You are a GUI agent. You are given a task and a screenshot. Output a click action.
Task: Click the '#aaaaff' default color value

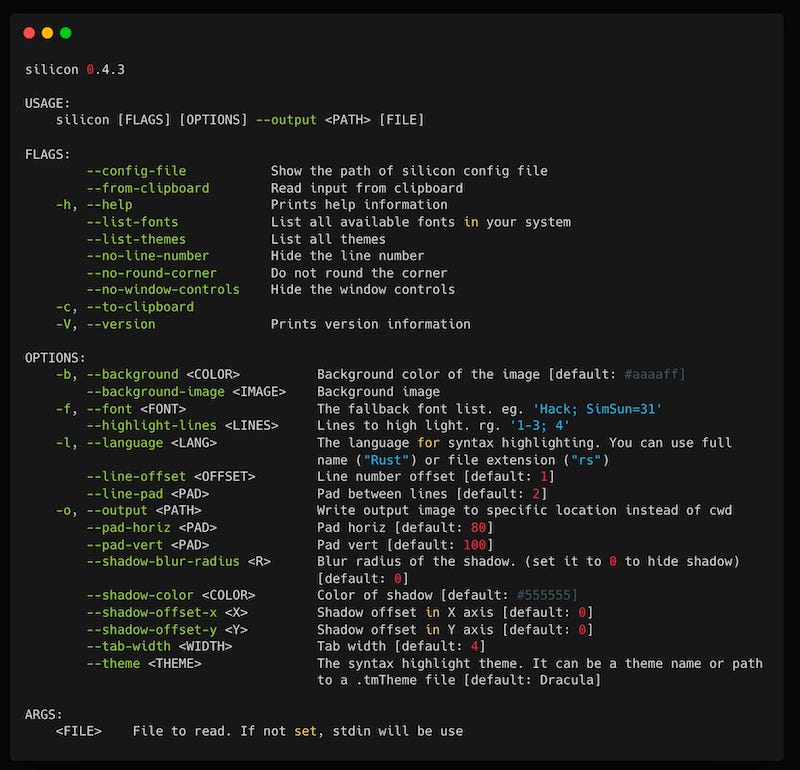tap(651, 375)
